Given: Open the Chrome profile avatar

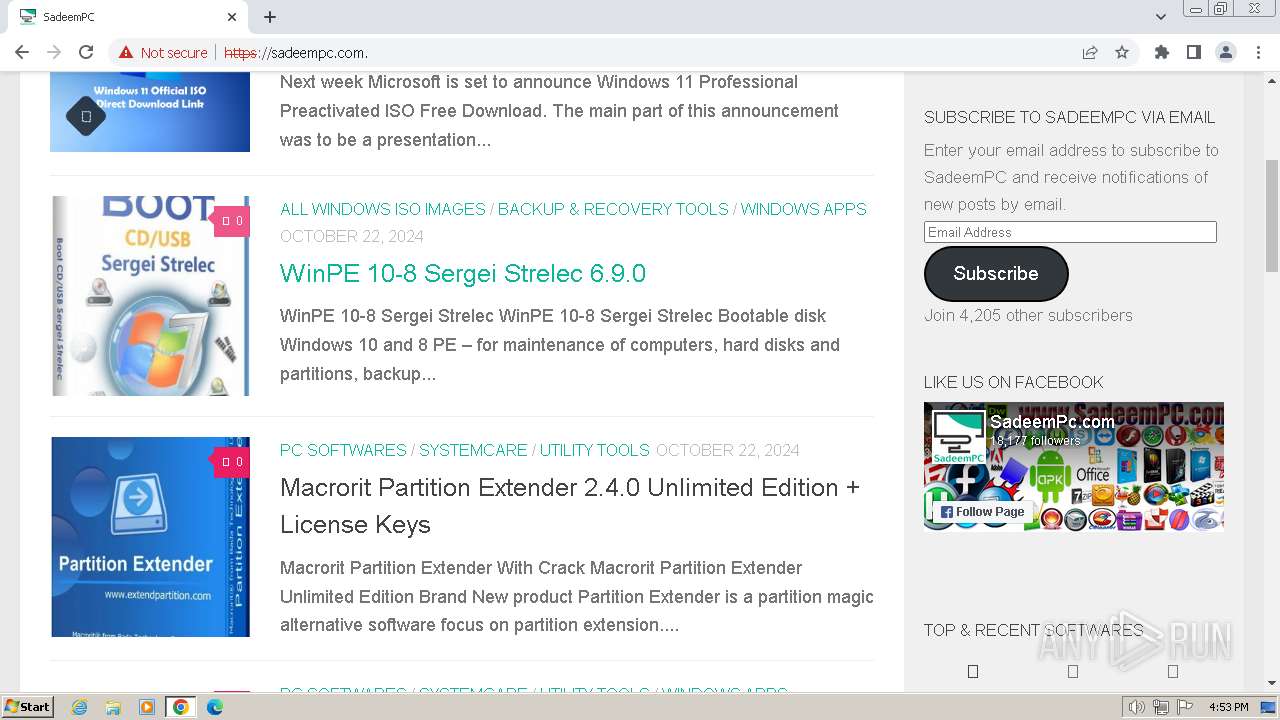Looking at the screenshot, I should [x=1226, y=52].
